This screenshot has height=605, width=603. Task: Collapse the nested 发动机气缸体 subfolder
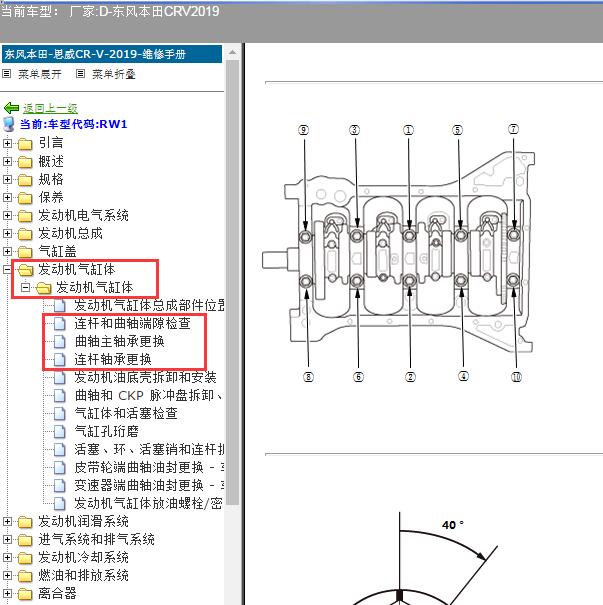pyautogui.click(x=25, y=287)
